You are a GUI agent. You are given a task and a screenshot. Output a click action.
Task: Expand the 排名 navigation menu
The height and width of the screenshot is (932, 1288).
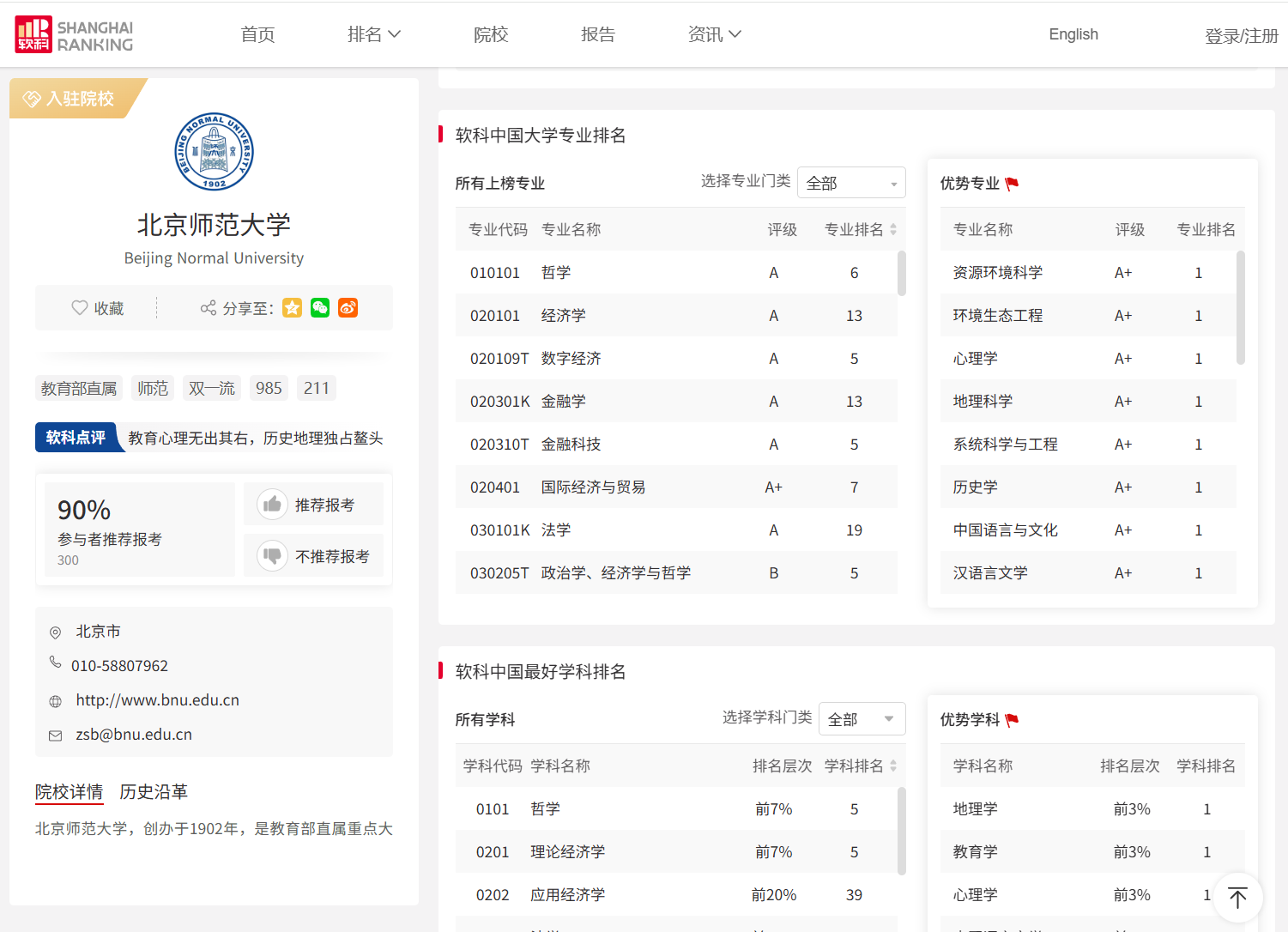[373, 34]
